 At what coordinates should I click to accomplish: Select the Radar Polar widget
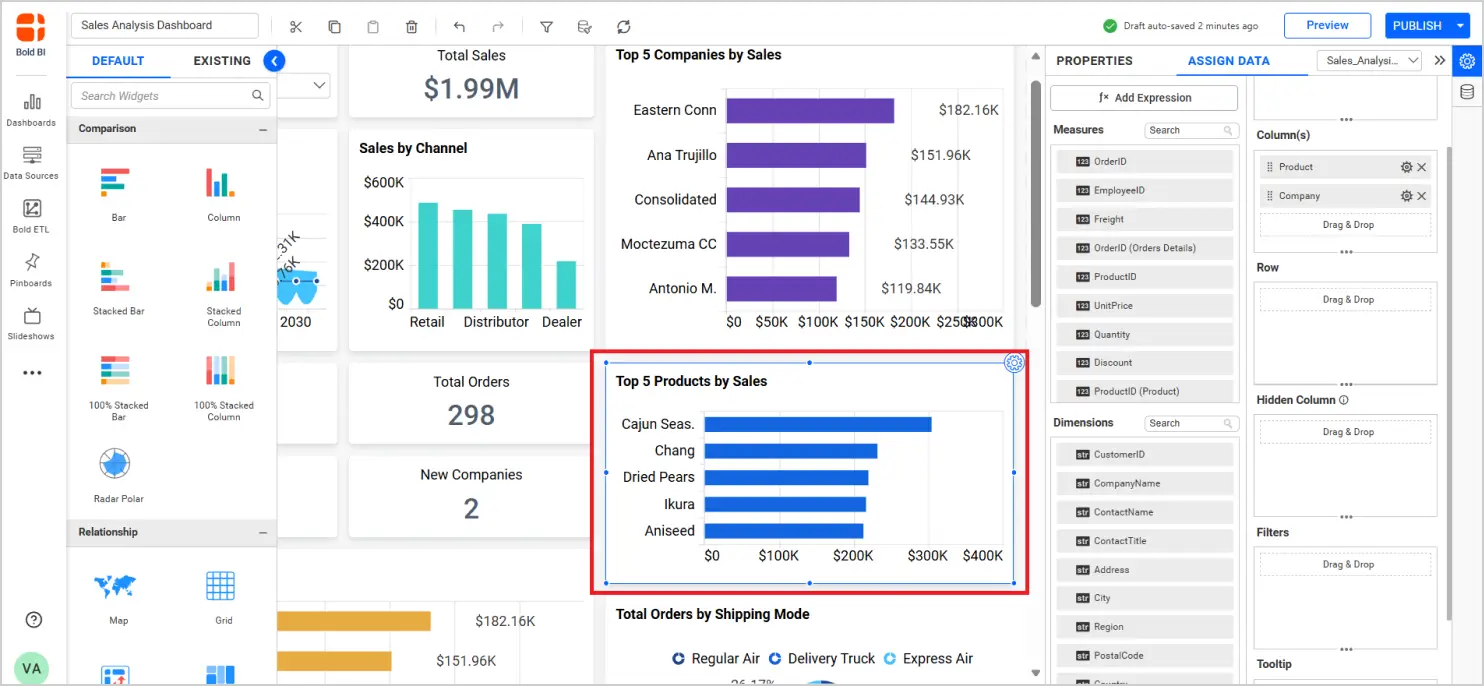[118, 475]
